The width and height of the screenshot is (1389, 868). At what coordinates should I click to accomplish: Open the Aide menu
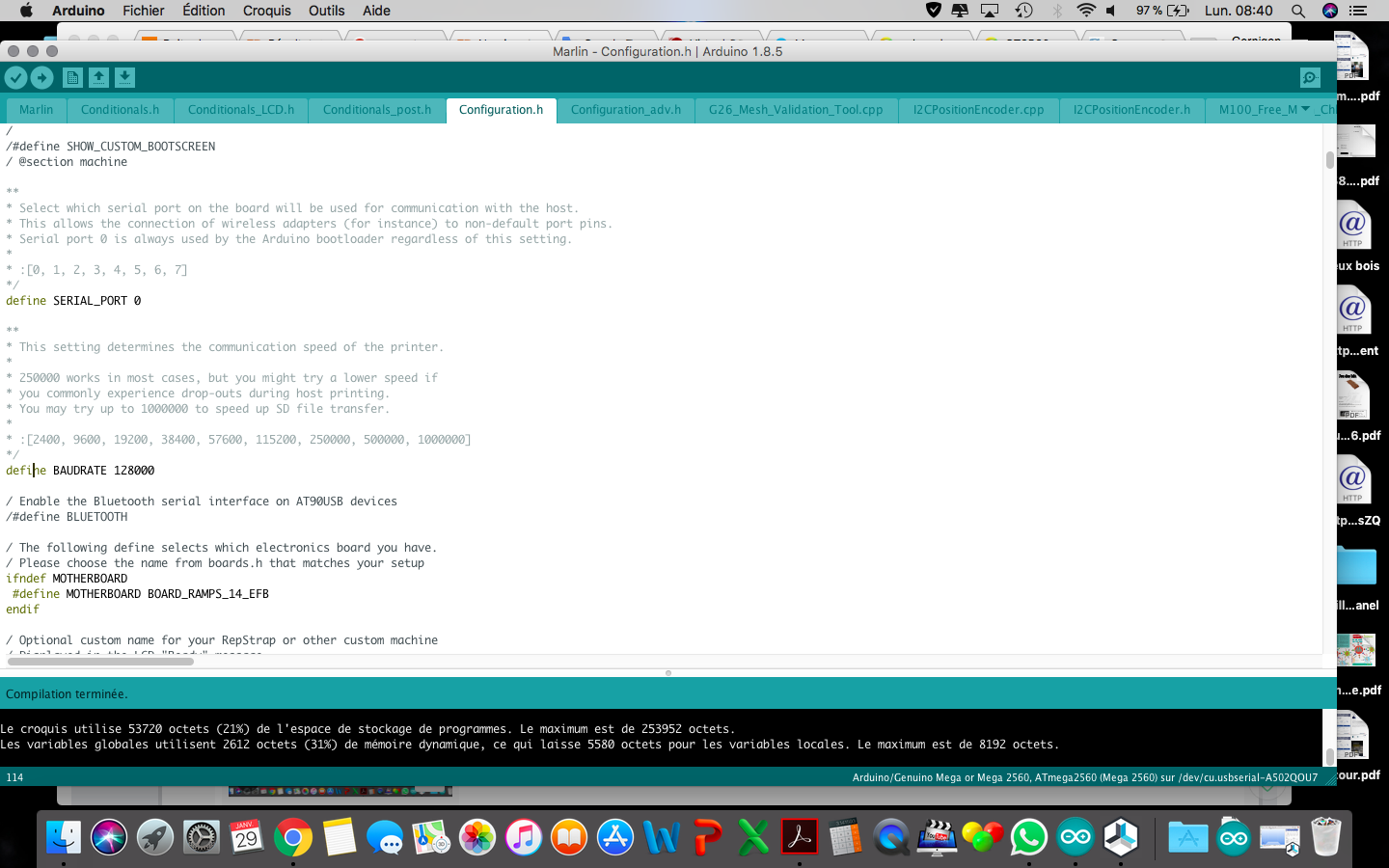click(376, 11)
